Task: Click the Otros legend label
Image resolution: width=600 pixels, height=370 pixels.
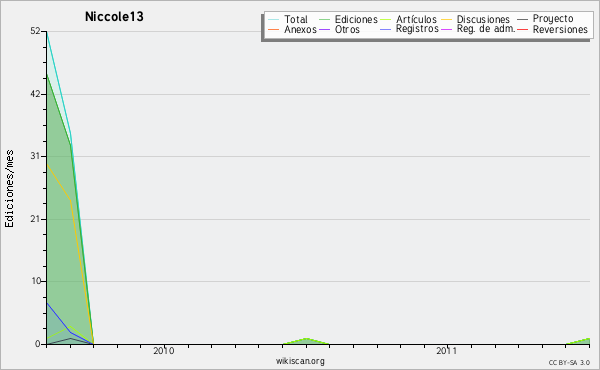Action: coord(347,29)
